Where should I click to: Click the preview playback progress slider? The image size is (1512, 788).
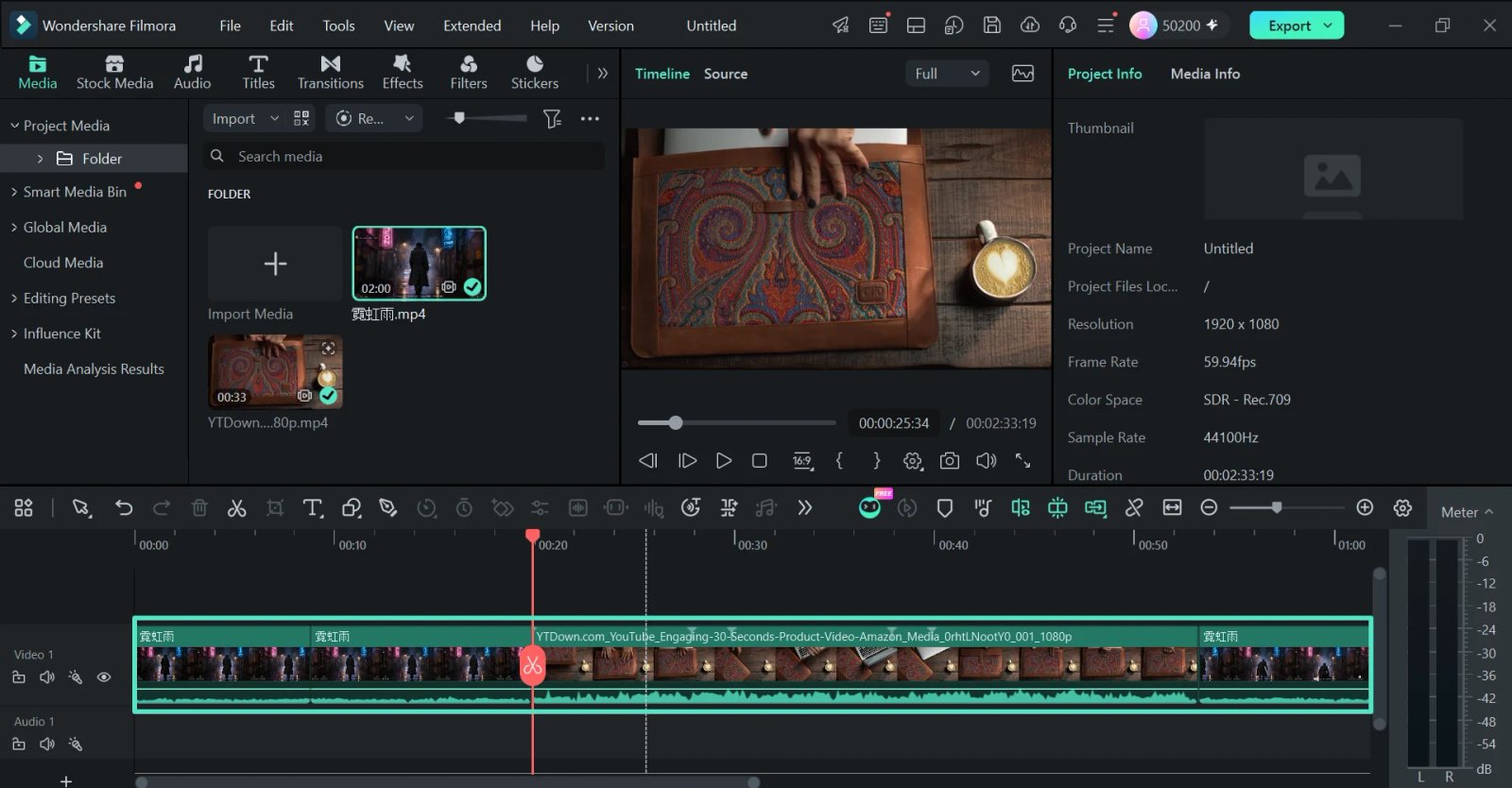[x=737, y=422]
